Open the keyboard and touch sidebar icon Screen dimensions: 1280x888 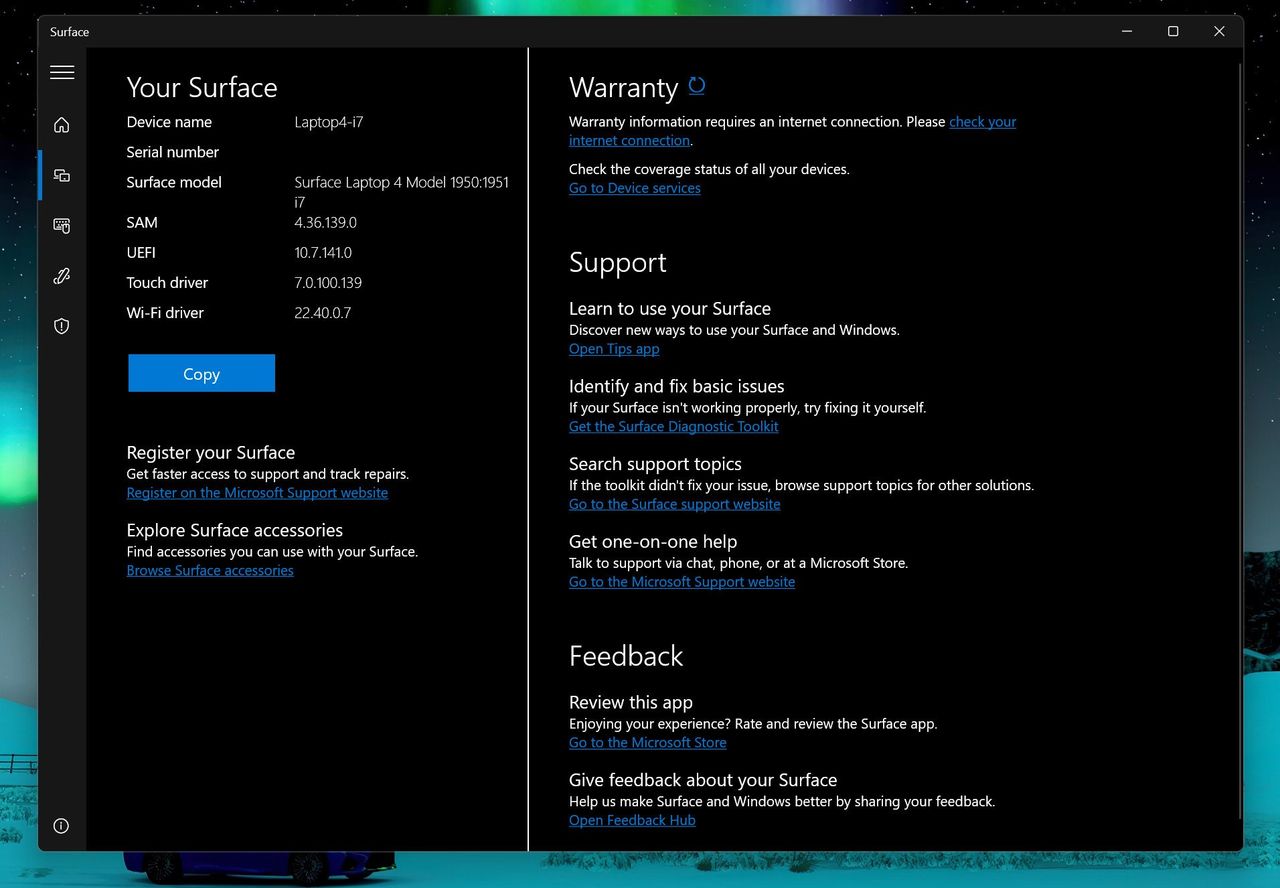tap(62, 226)
